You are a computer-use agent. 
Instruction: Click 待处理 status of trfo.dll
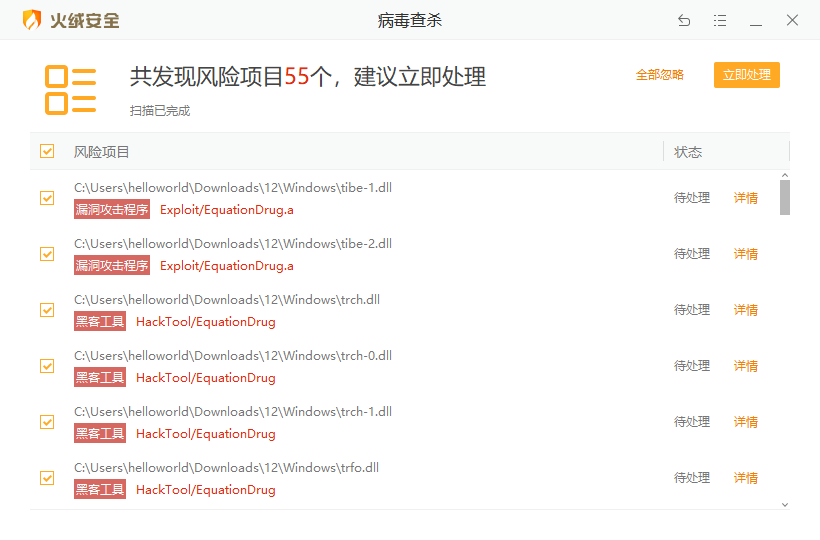[692, 478]
